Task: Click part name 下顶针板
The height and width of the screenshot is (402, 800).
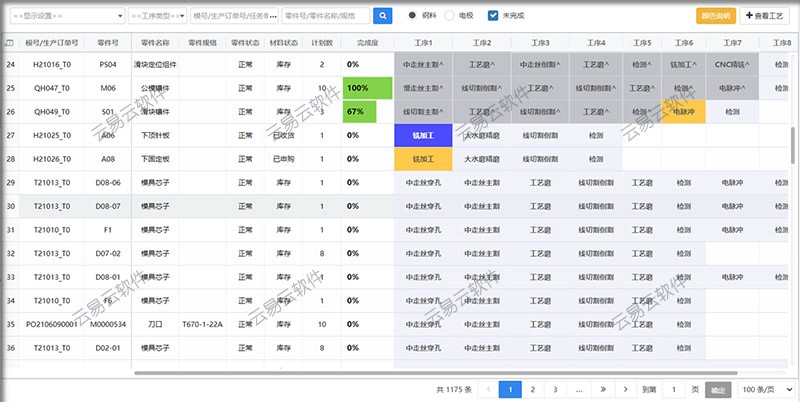Action: coord(155,135)
